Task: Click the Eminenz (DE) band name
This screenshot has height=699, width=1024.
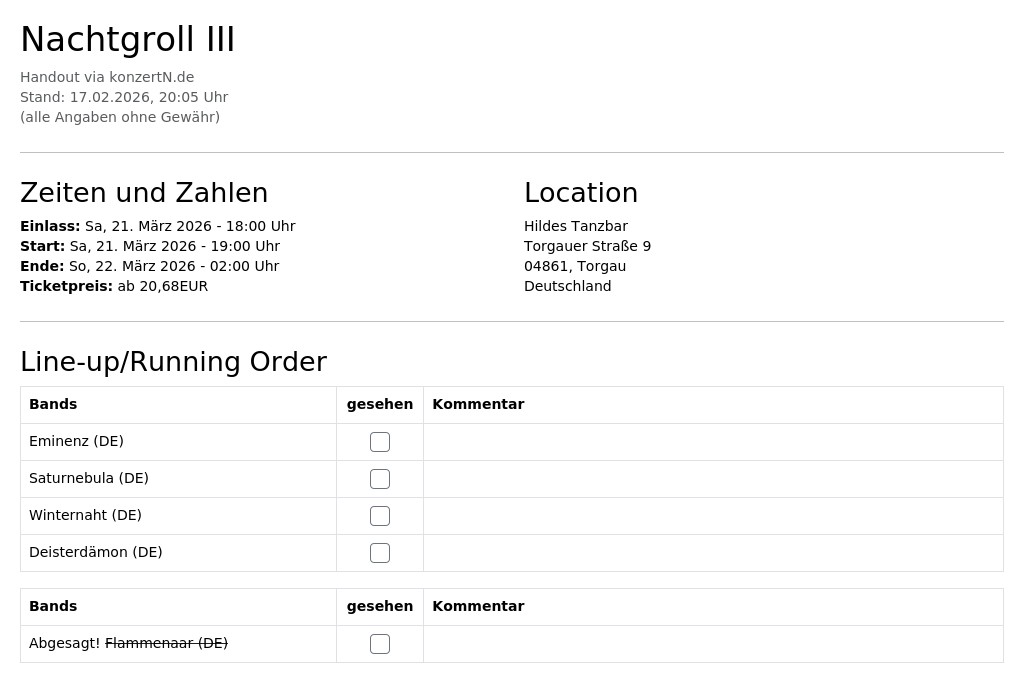Action: pyautogui.click(x=76, y=442)
